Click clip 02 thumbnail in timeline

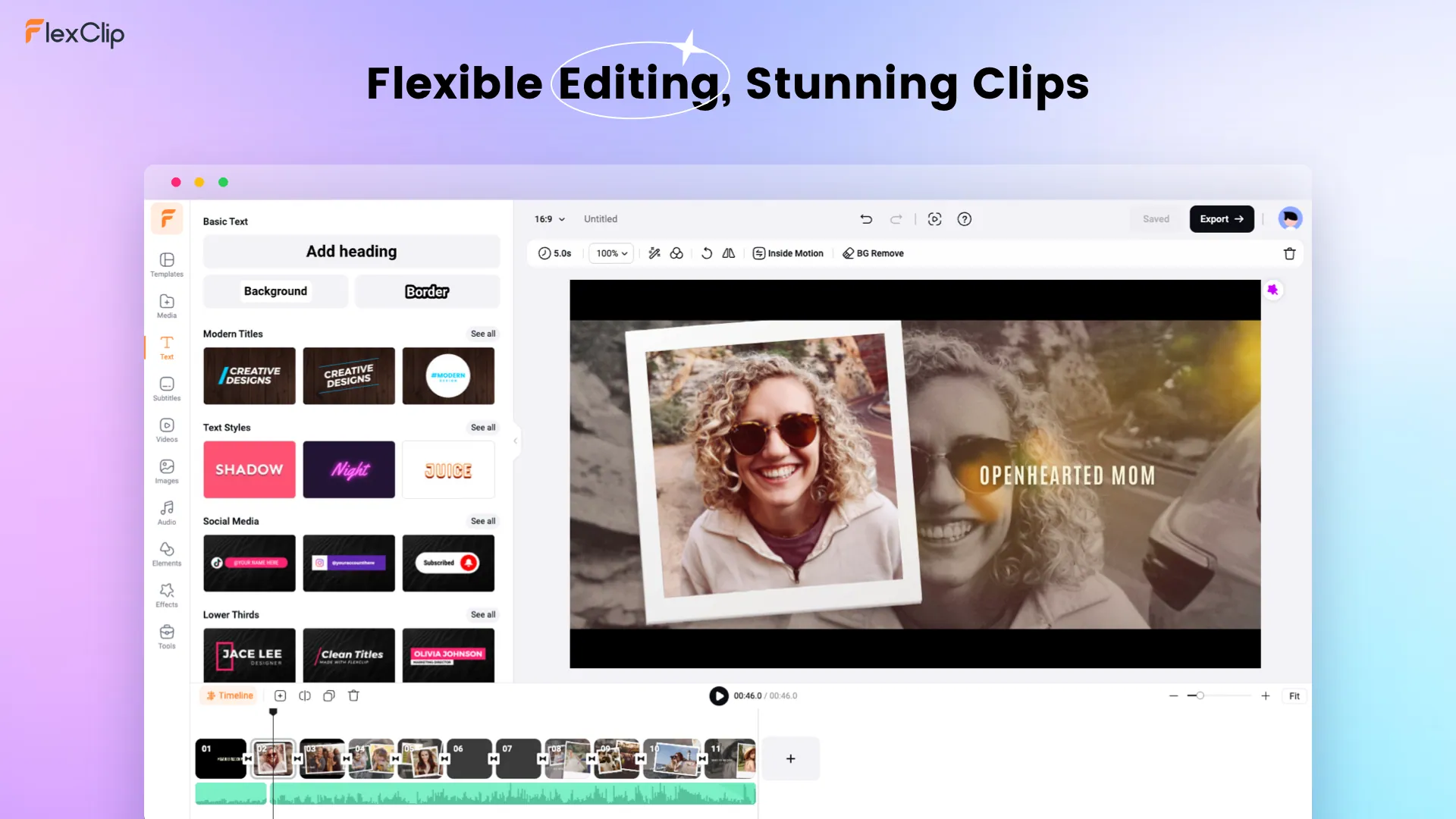click(272, 758)
